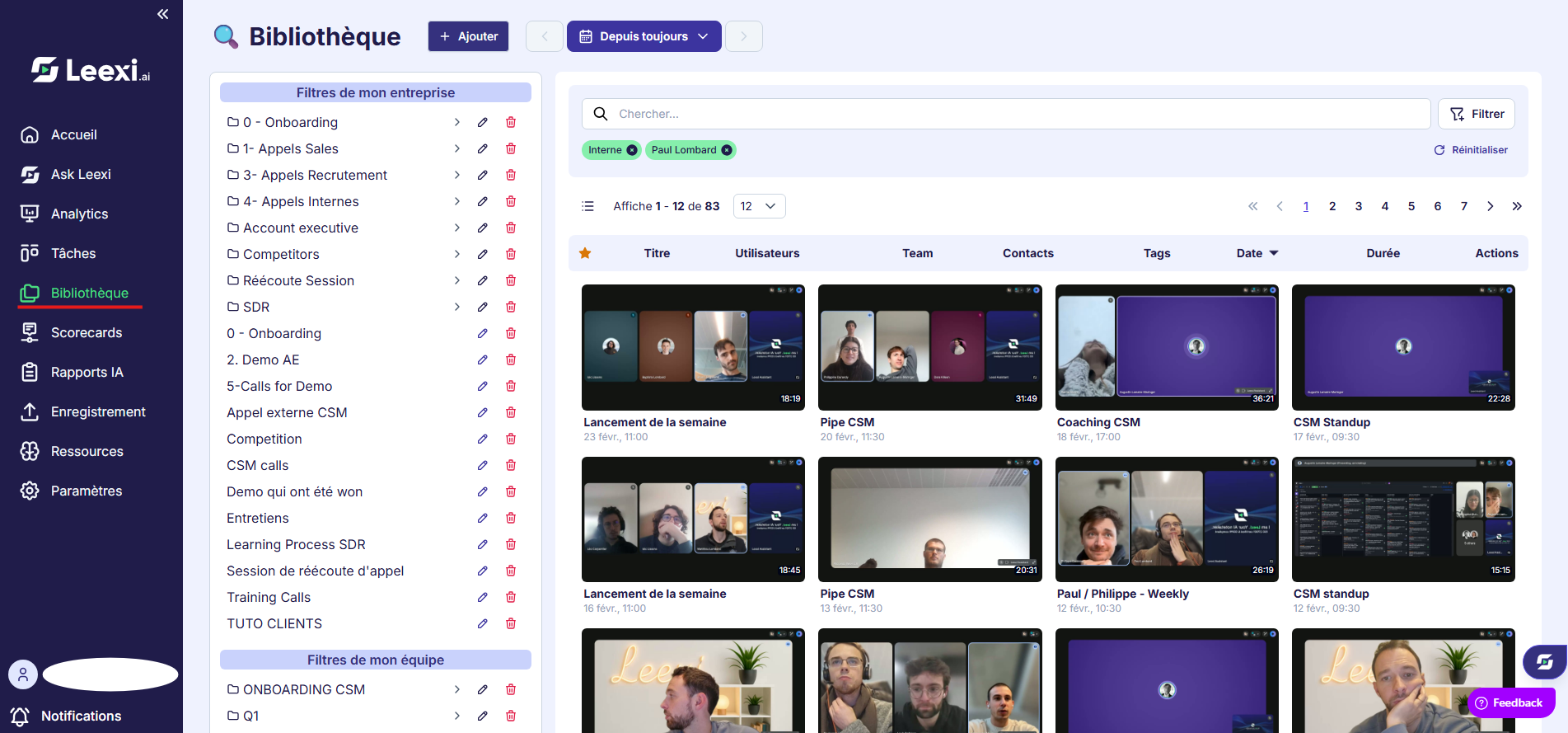Open Analytics in the sidebar
This screenshot has width=1568, height=733.
80,214
